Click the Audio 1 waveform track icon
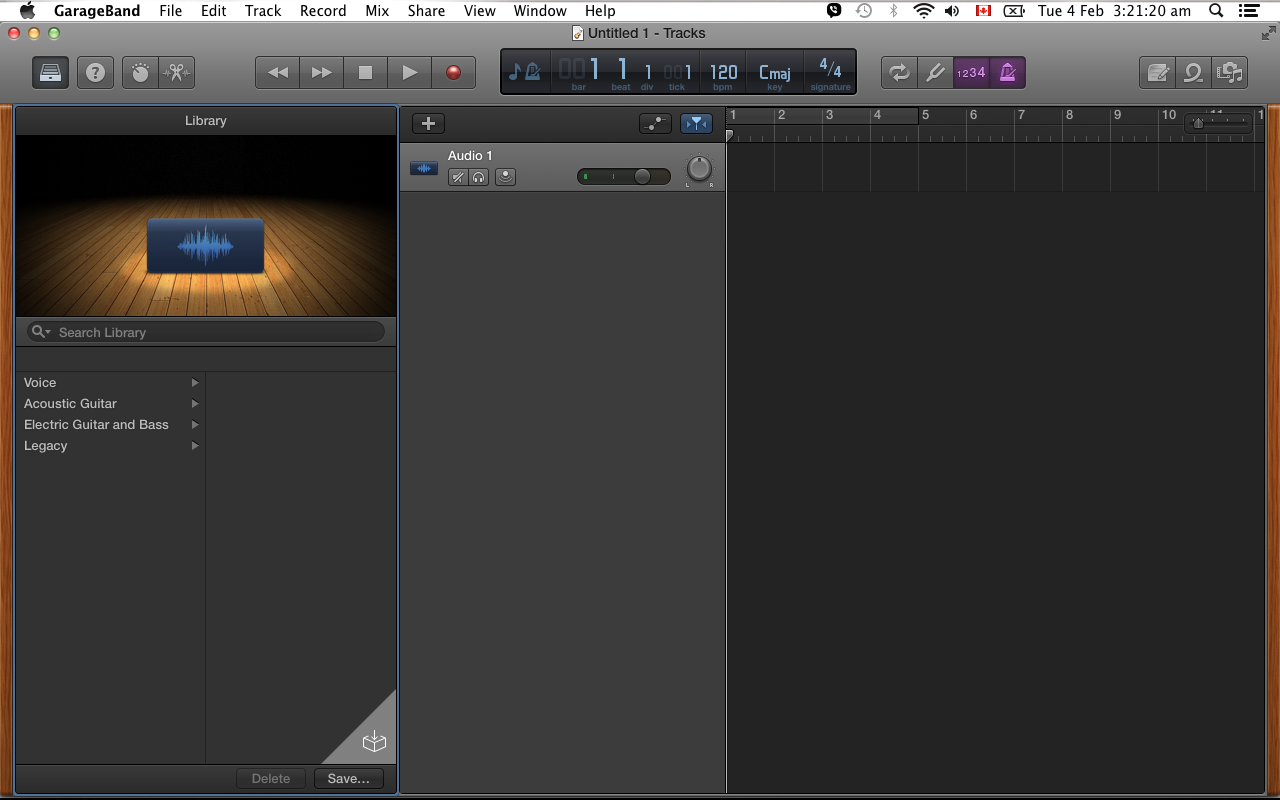 pyautogui.click(x=424, y=168)
